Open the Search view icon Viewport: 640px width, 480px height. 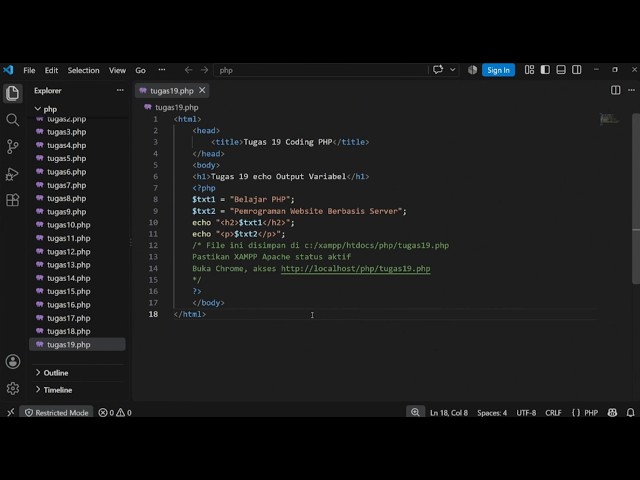click(13, 120)
